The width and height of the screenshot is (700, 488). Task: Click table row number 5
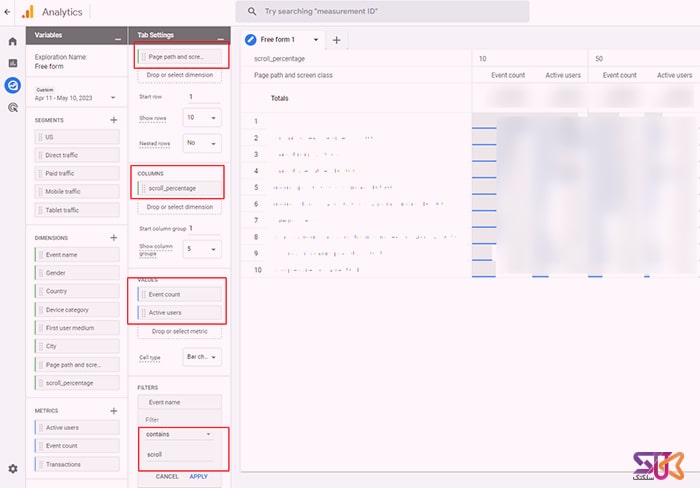(256, 188)
